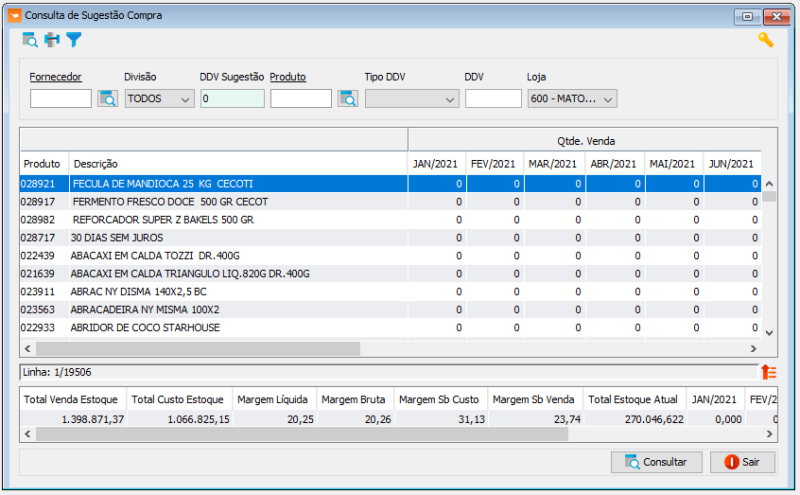The width and height of the screenshot is (800, 495).
Task: Focus the DDV input field
Action: pyautogui.click(x=493, y=98)
